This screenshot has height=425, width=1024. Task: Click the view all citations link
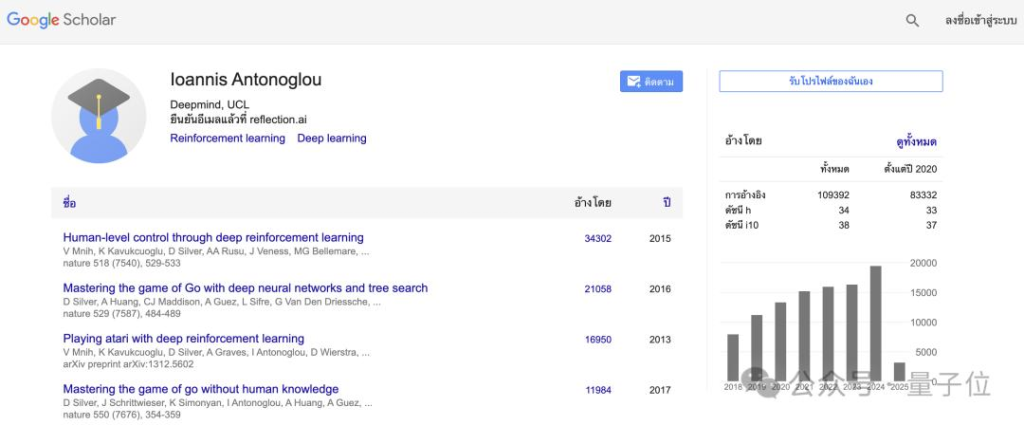point(916,142)
